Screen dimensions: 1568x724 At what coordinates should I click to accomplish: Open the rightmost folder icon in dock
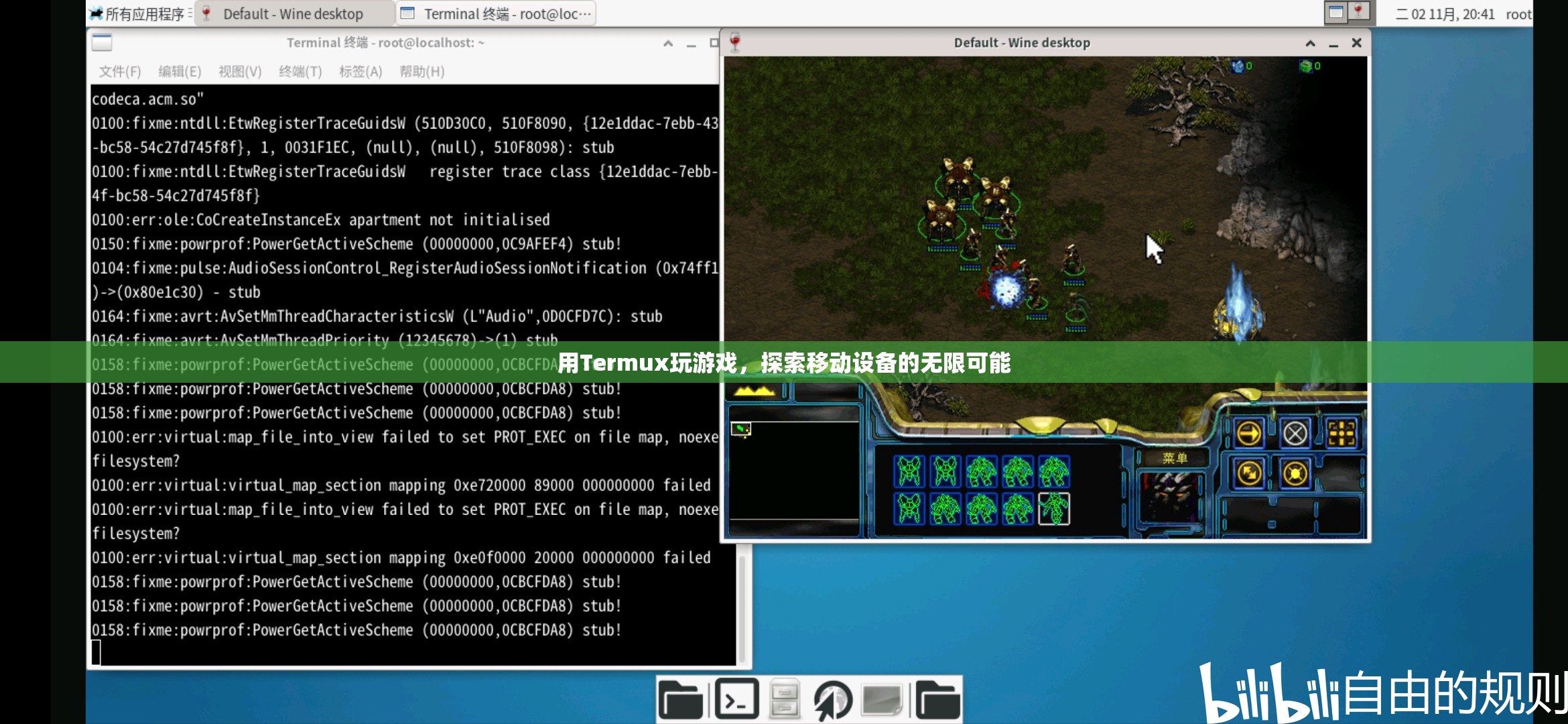pyautogui.click(x=937, y=700)
